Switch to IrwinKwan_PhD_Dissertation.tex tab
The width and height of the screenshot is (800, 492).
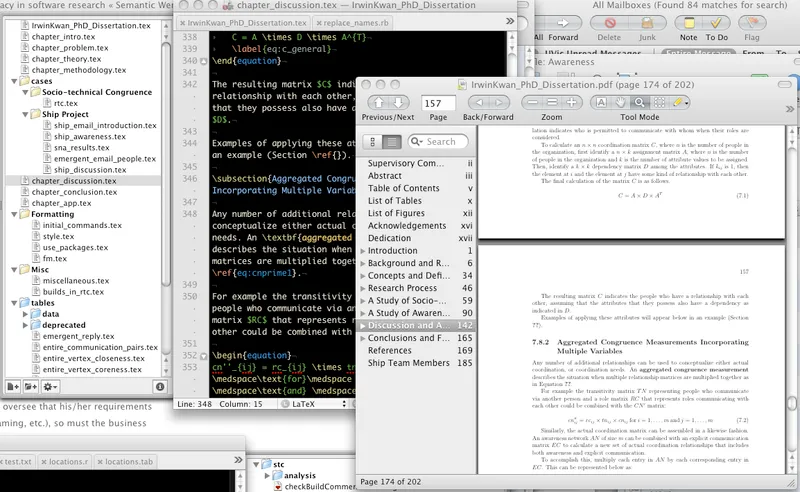tap(247, 23)
